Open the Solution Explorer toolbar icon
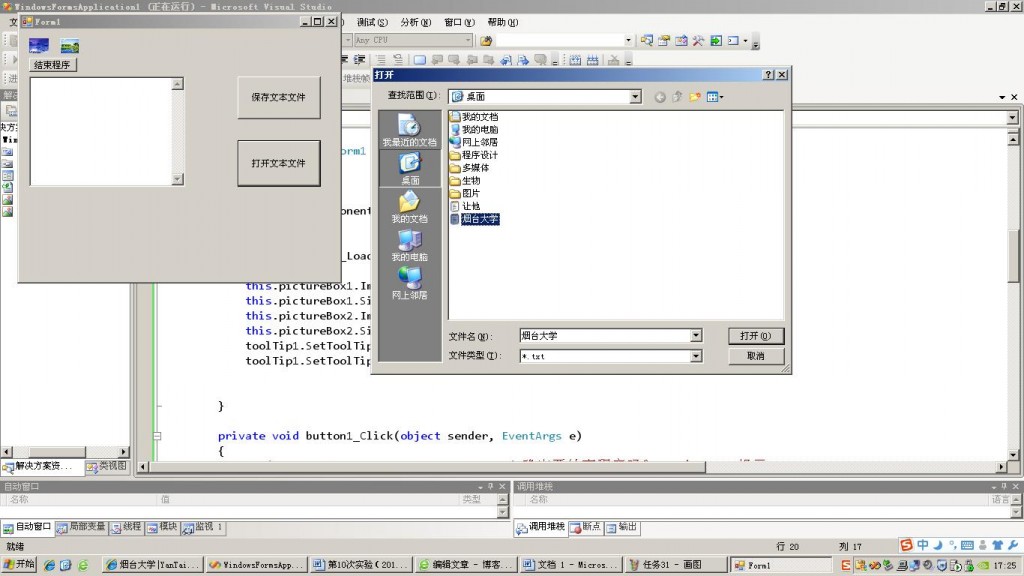The image size is (1024, 576). point(647,40)
